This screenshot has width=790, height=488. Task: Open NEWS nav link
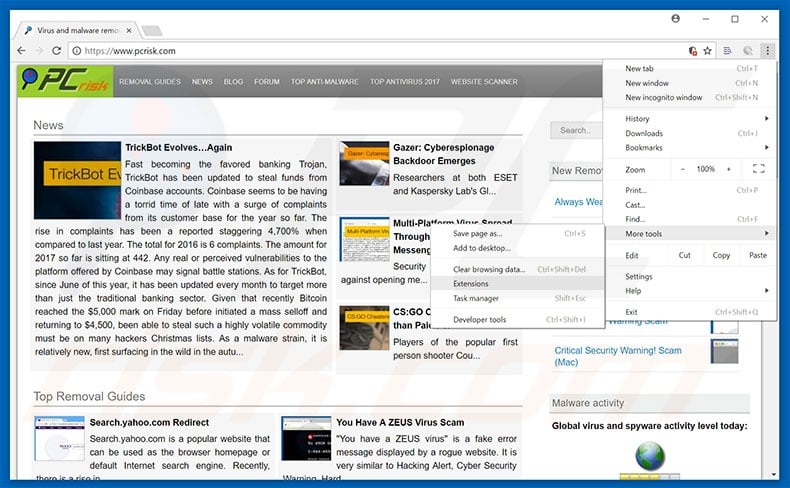[x=202, y=82]
